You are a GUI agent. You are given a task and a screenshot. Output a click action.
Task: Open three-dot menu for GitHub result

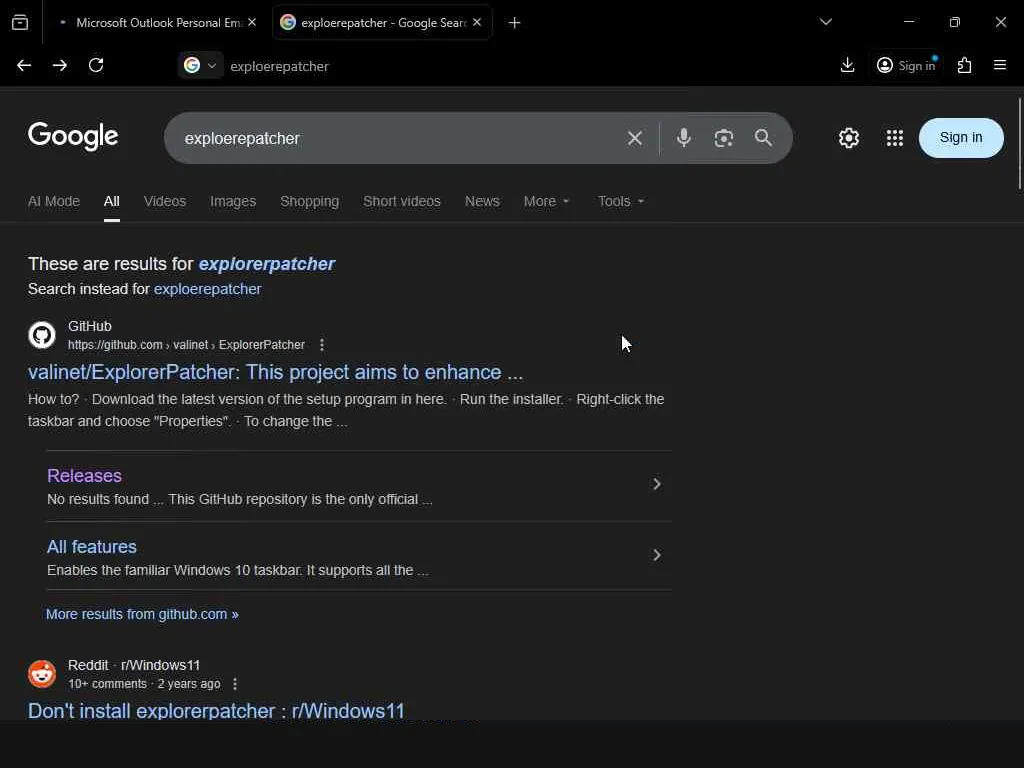click(321, 345)
